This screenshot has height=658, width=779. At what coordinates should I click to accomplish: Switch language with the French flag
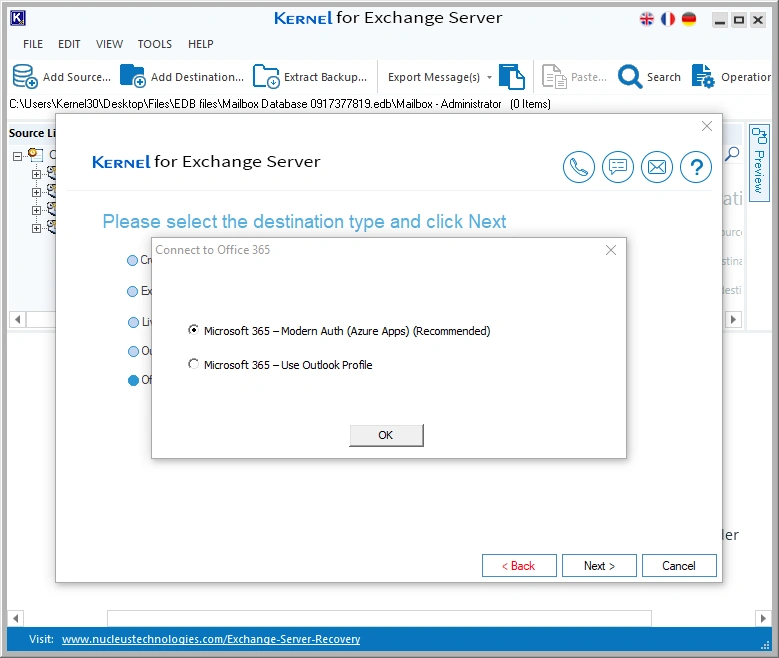[668, 19]
